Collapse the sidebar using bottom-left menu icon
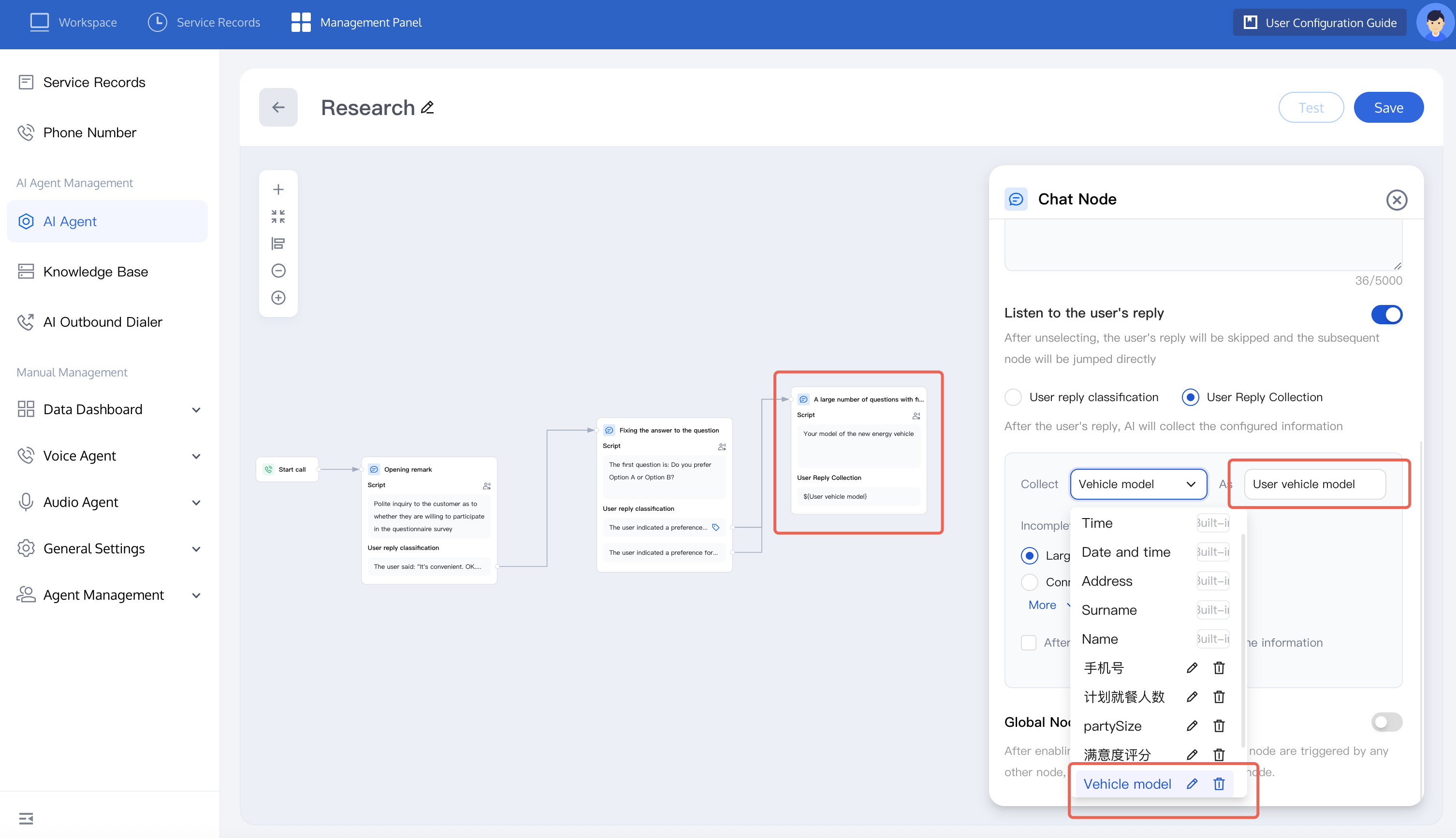This screenshot has width=1456, height=838. (x=26, y=818)
